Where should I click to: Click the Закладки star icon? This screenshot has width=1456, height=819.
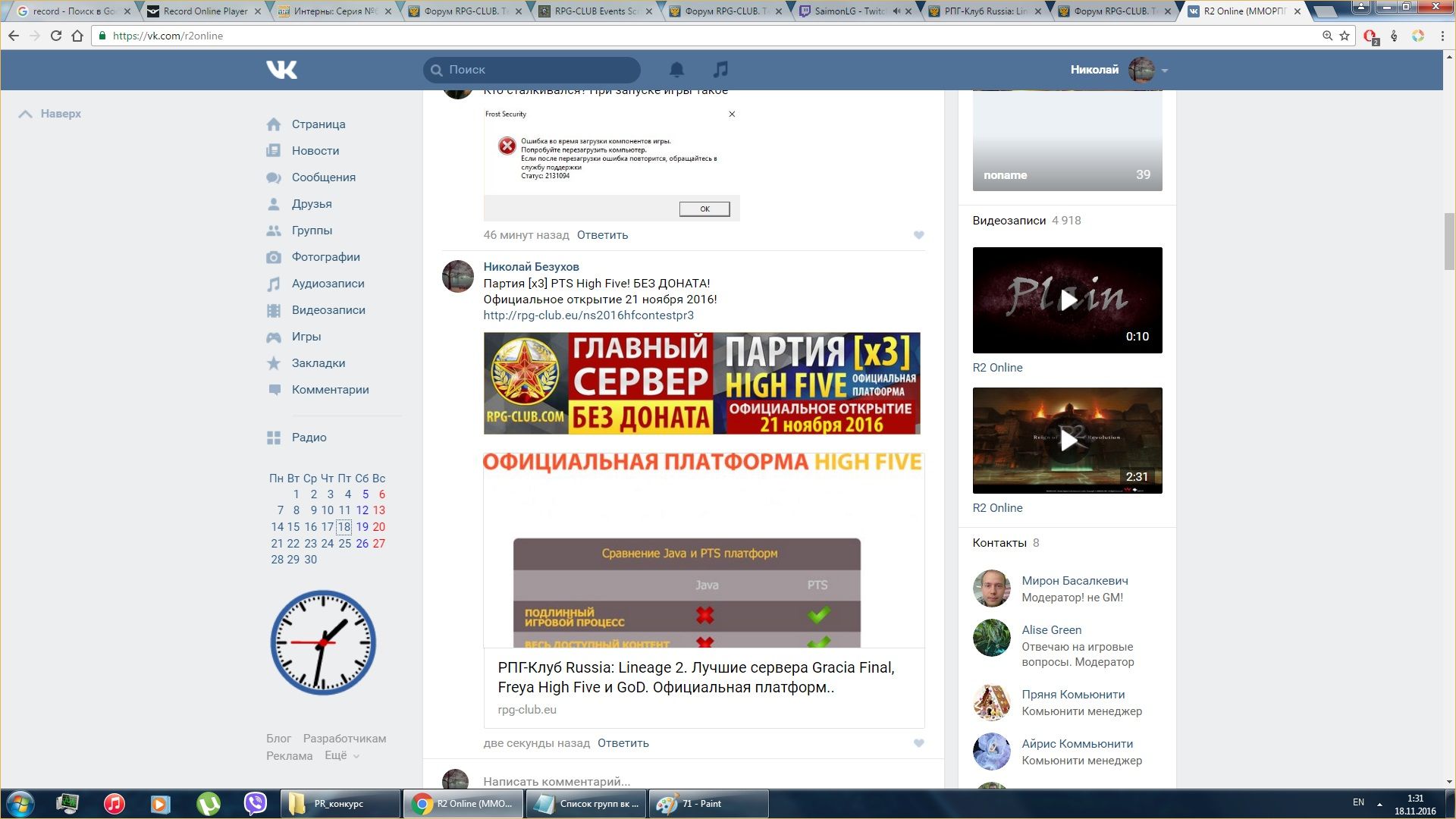pyautogui.click(x=274, y=363)
